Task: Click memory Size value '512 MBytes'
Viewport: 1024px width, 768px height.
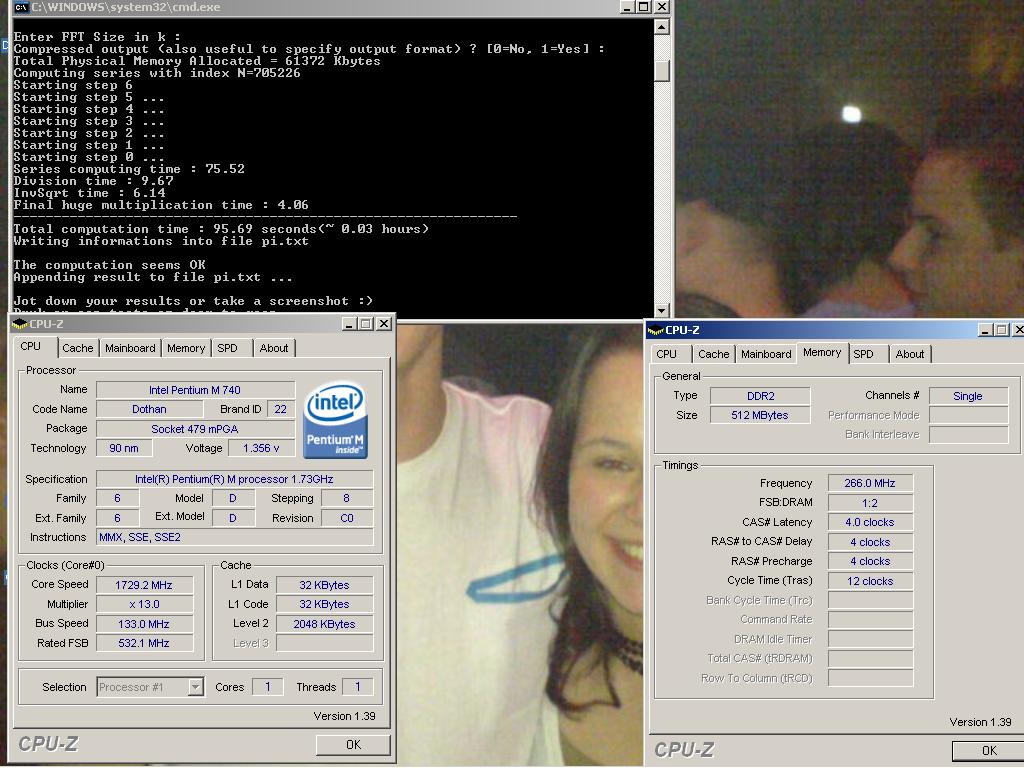Action: pyautogui.click(x=760, y=415)
